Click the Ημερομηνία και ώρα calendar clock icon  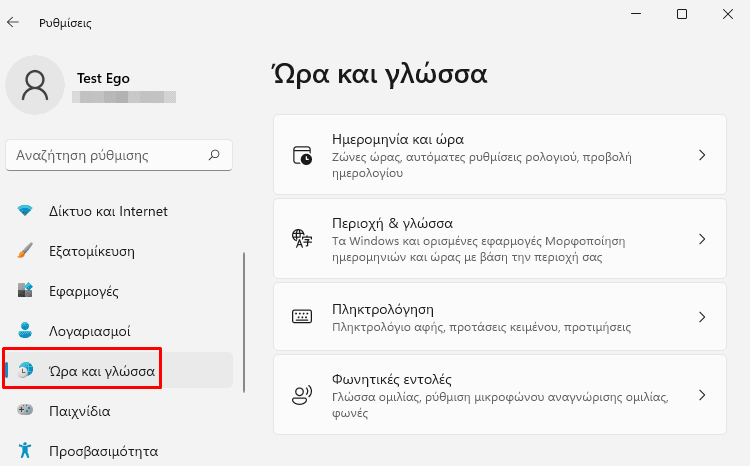302,155
